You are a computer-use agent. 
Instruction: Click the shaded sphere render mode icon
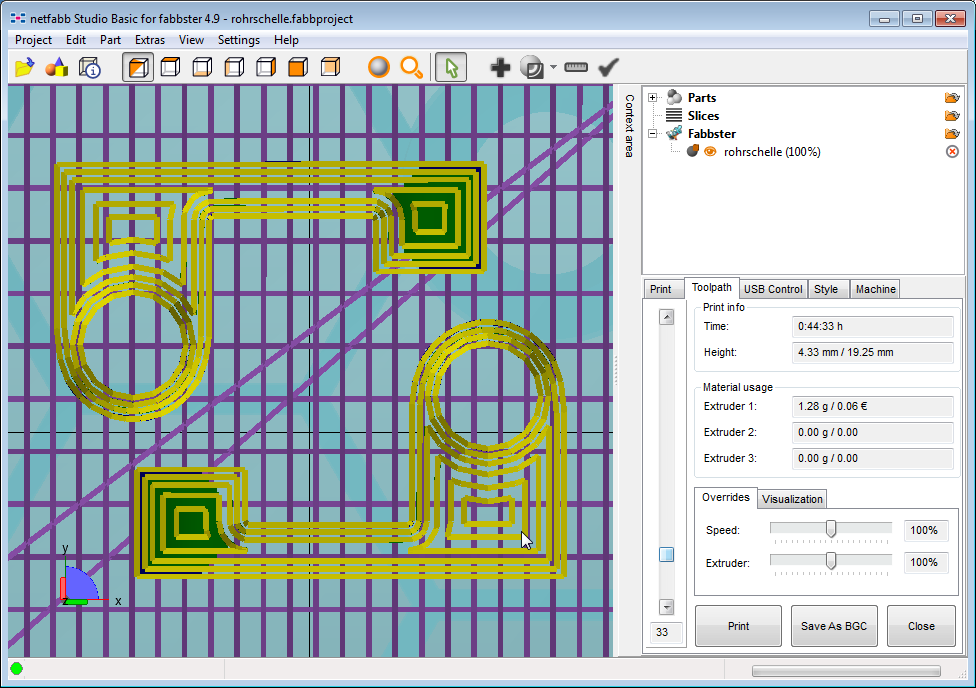coord(378,67)
